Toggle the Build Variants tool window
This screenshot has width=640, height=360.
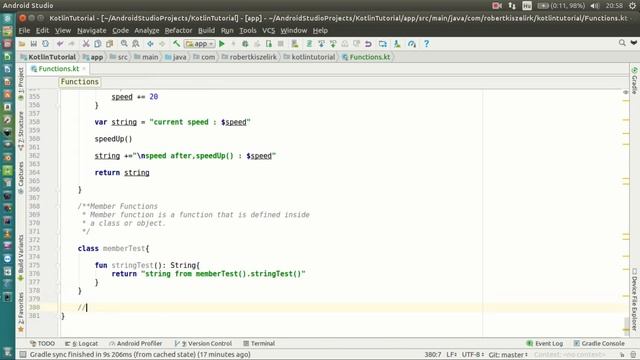(21, 258)
